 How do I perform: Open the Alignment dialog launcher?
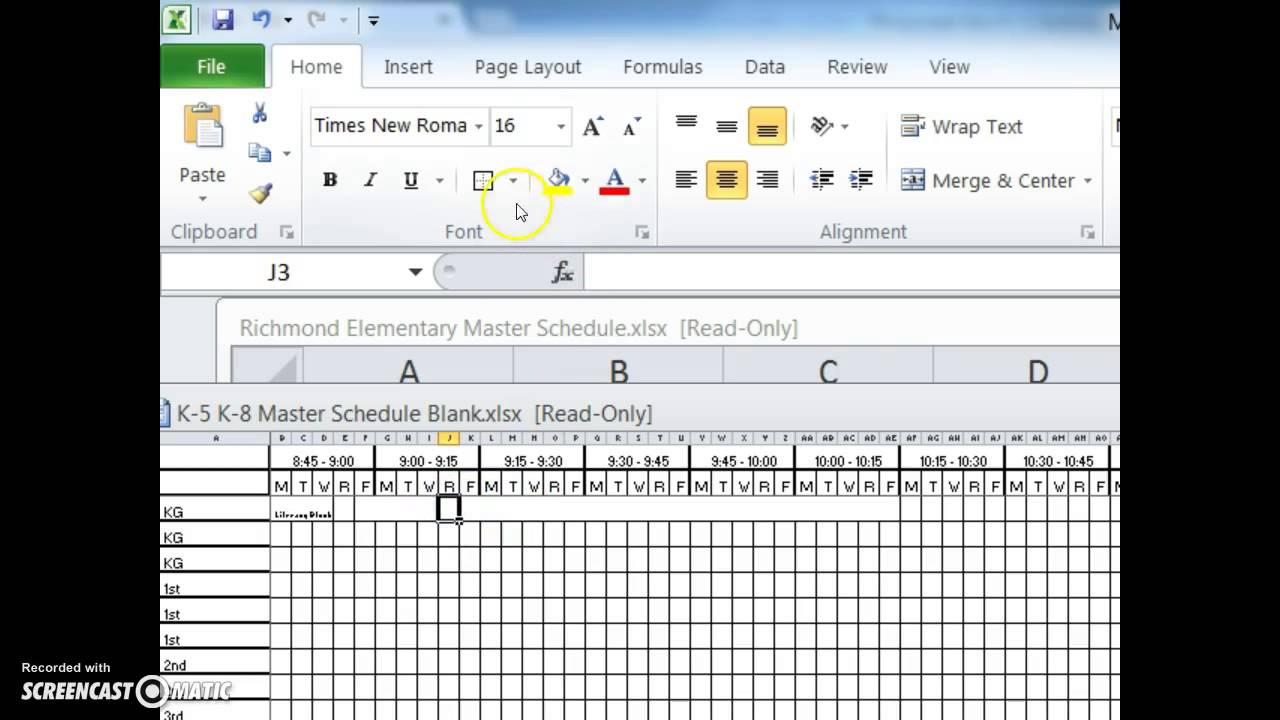click(1087, 232)
